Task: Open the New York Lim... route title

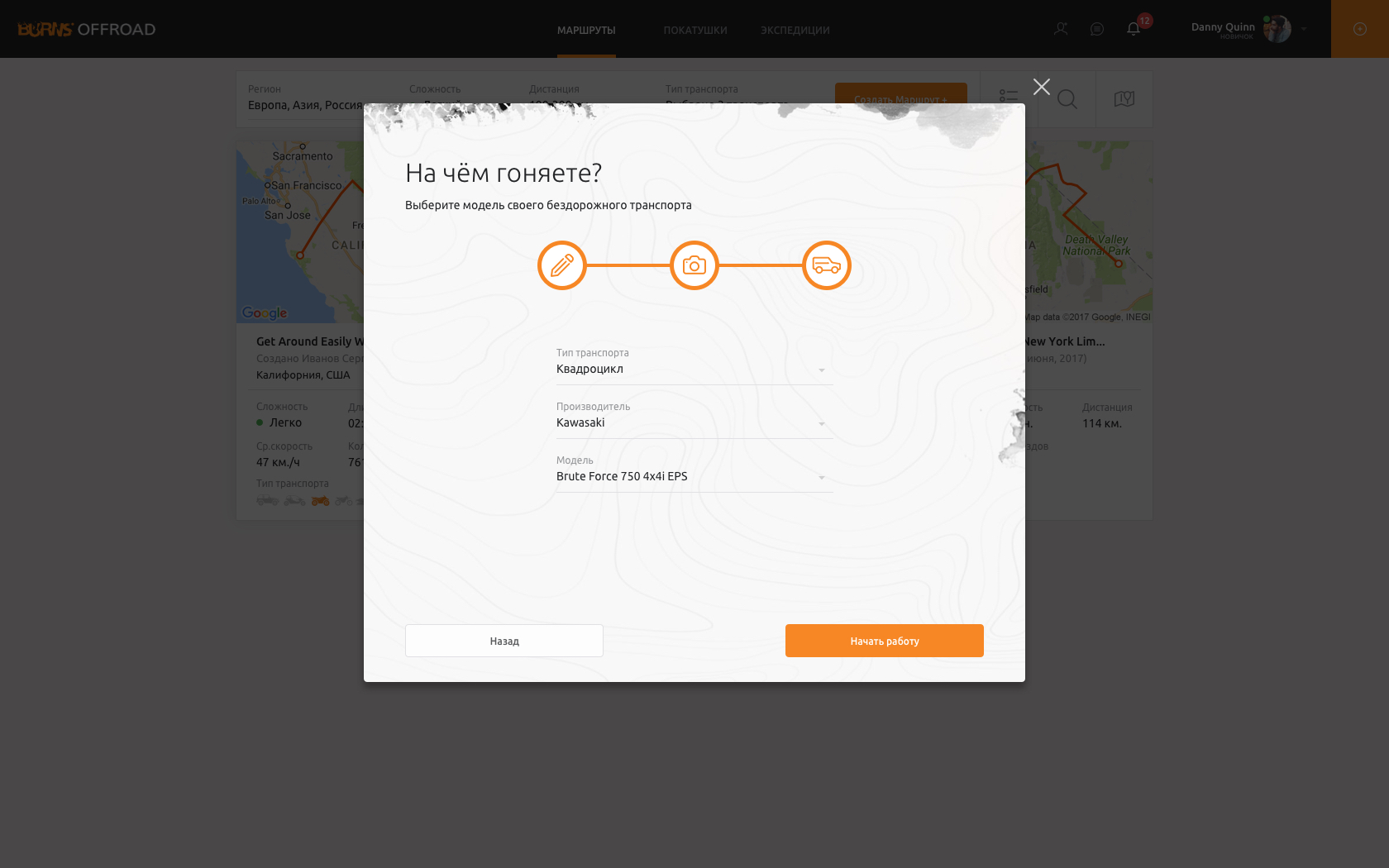Action: tap(1065, 341)
